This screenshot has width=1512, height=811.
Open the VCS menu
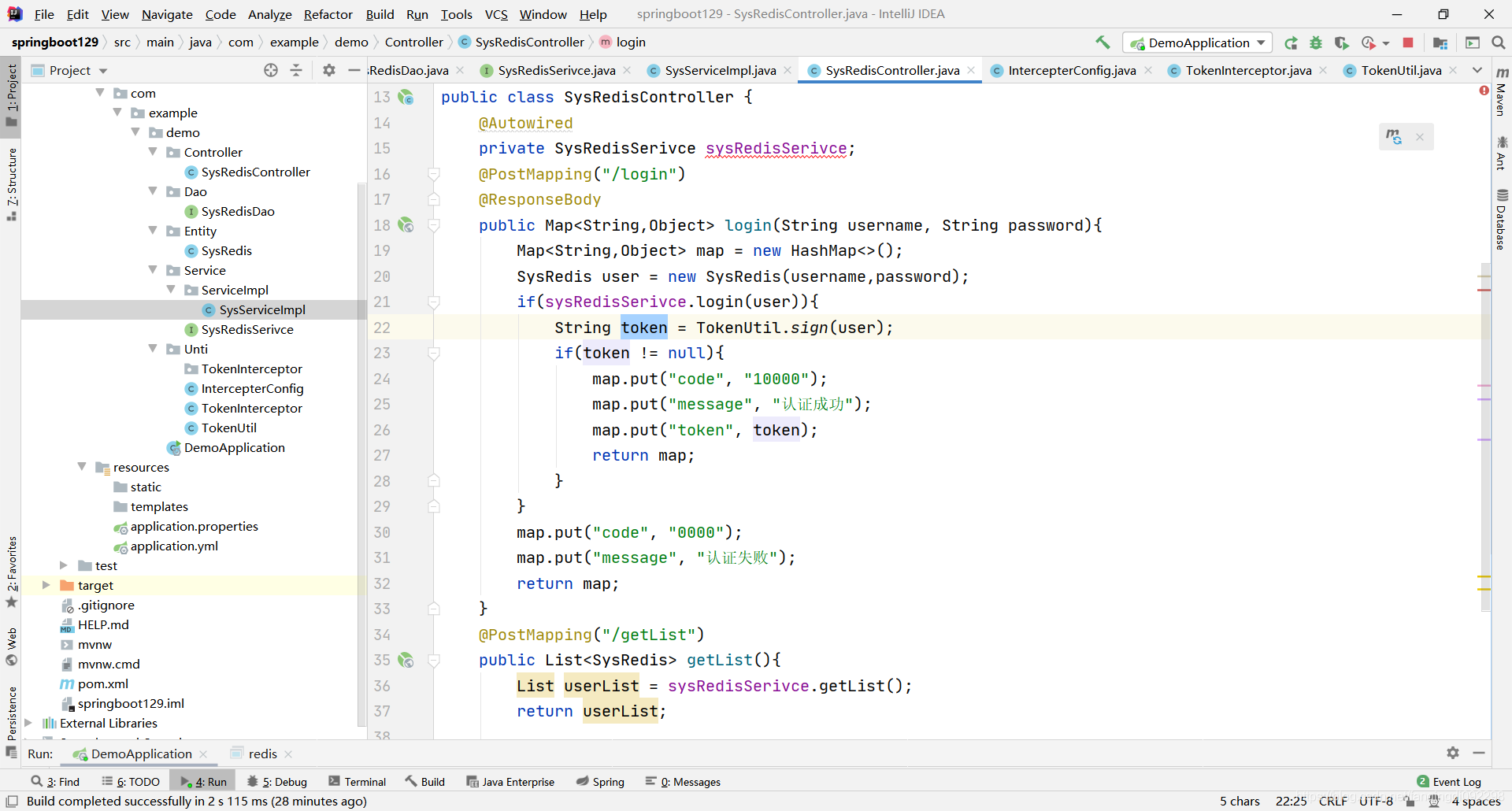pos(496,14)
